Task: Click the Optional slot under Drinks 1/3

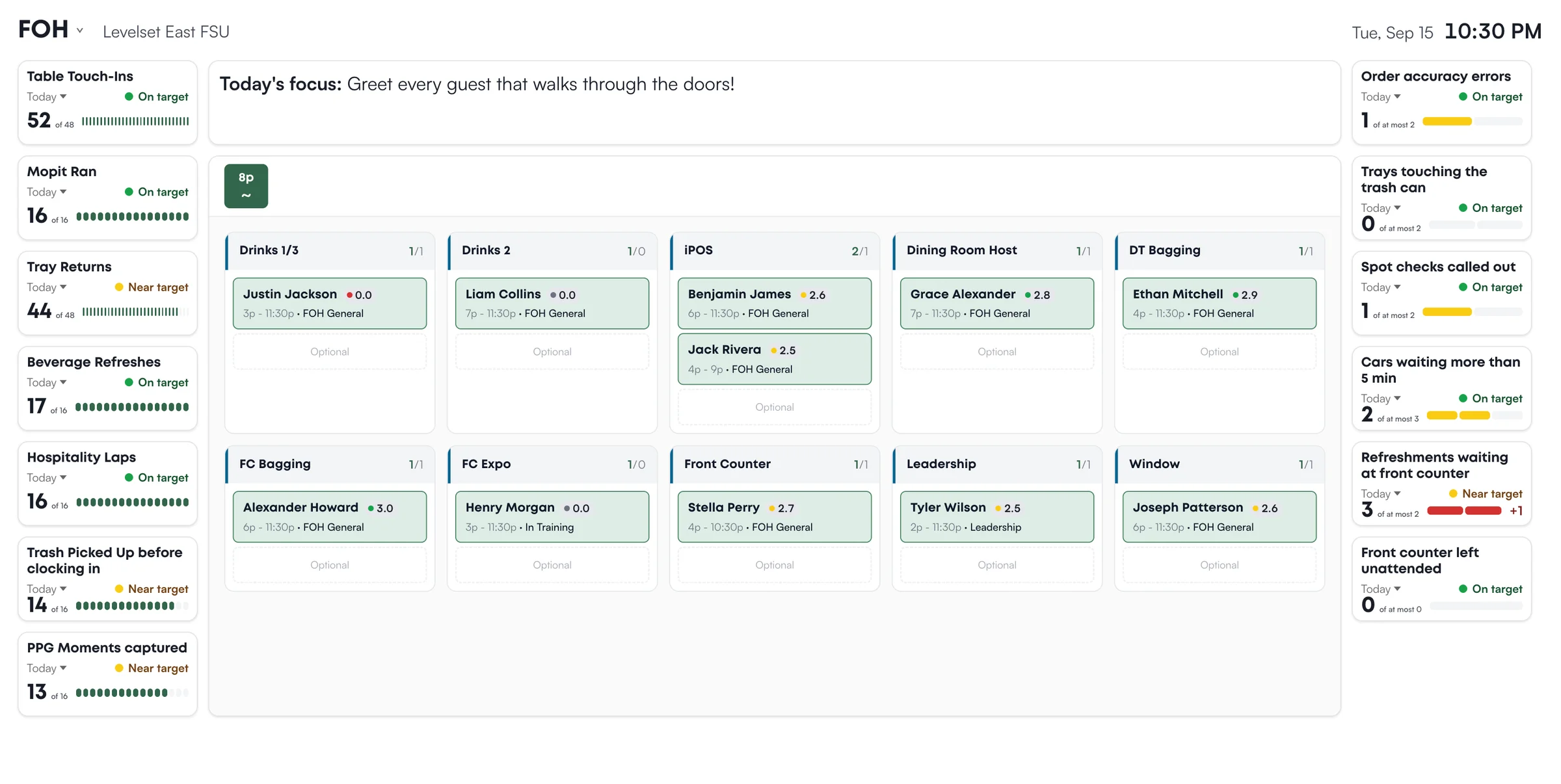Action: point(330,352)
